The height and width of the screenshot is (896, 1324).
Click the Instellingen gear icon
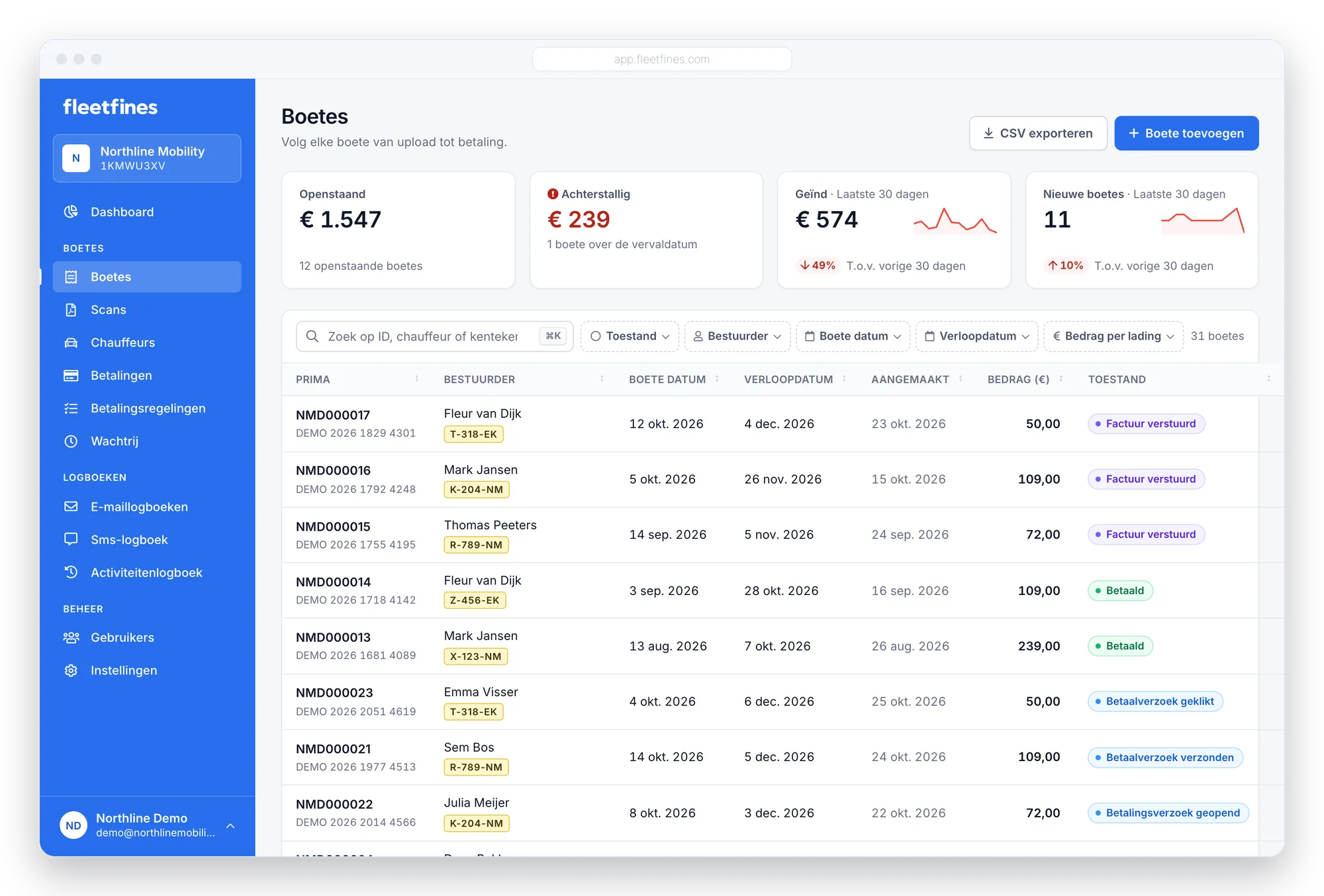click(x=71, y=670)
